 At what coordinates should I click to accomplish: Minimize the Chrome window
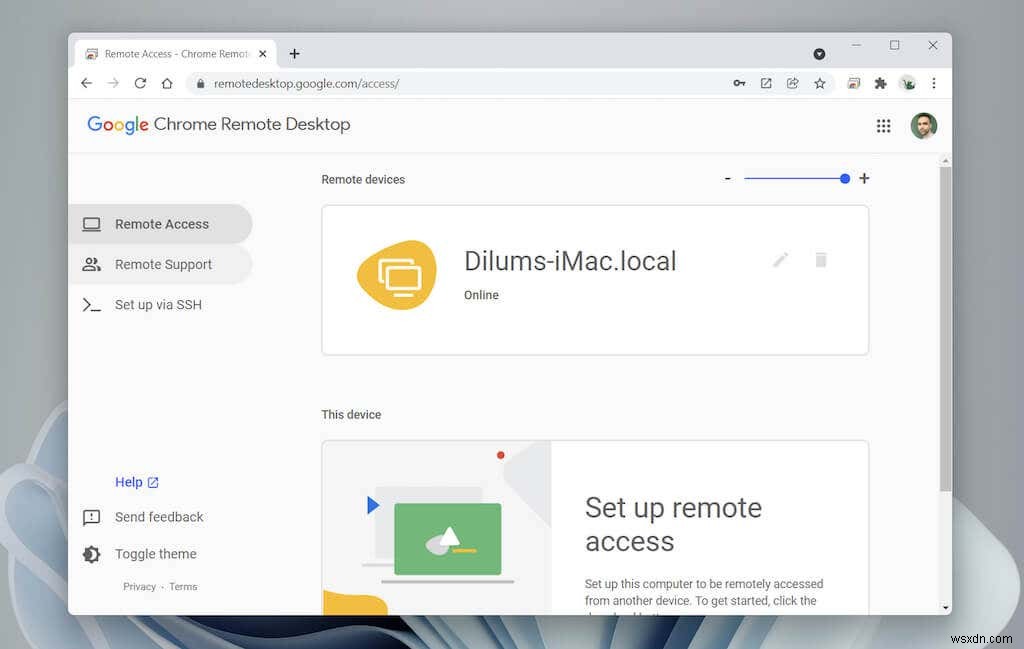coord(856,45)
